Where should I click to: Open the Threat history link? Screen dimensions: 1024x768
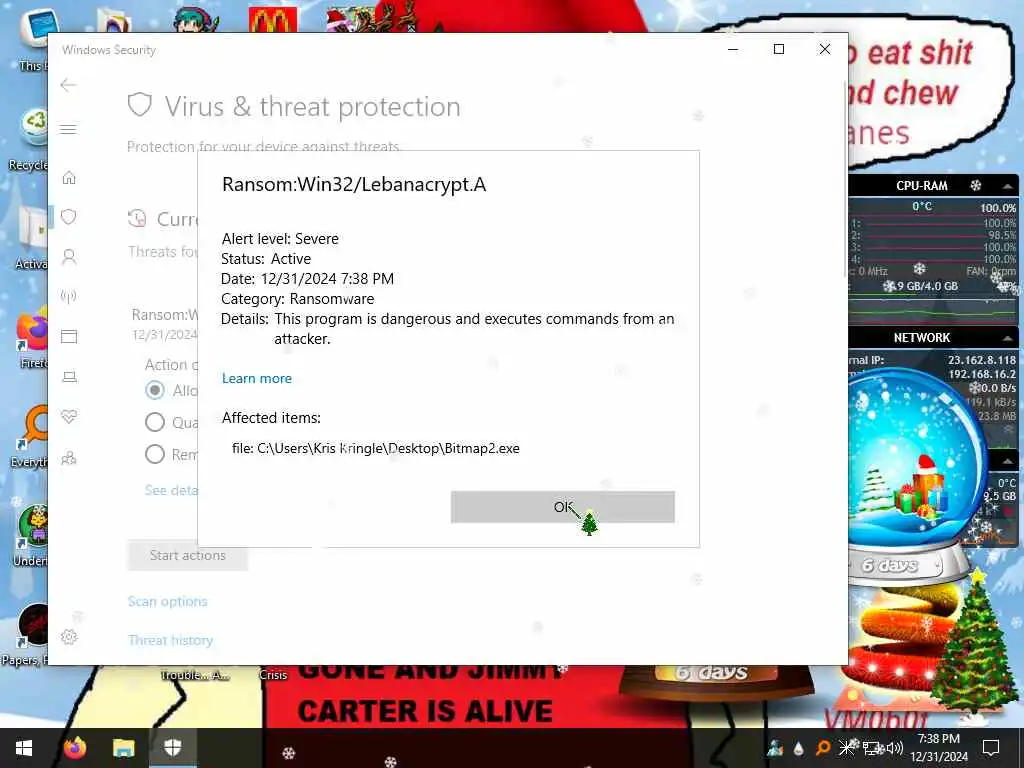click(x=170, y=640)
